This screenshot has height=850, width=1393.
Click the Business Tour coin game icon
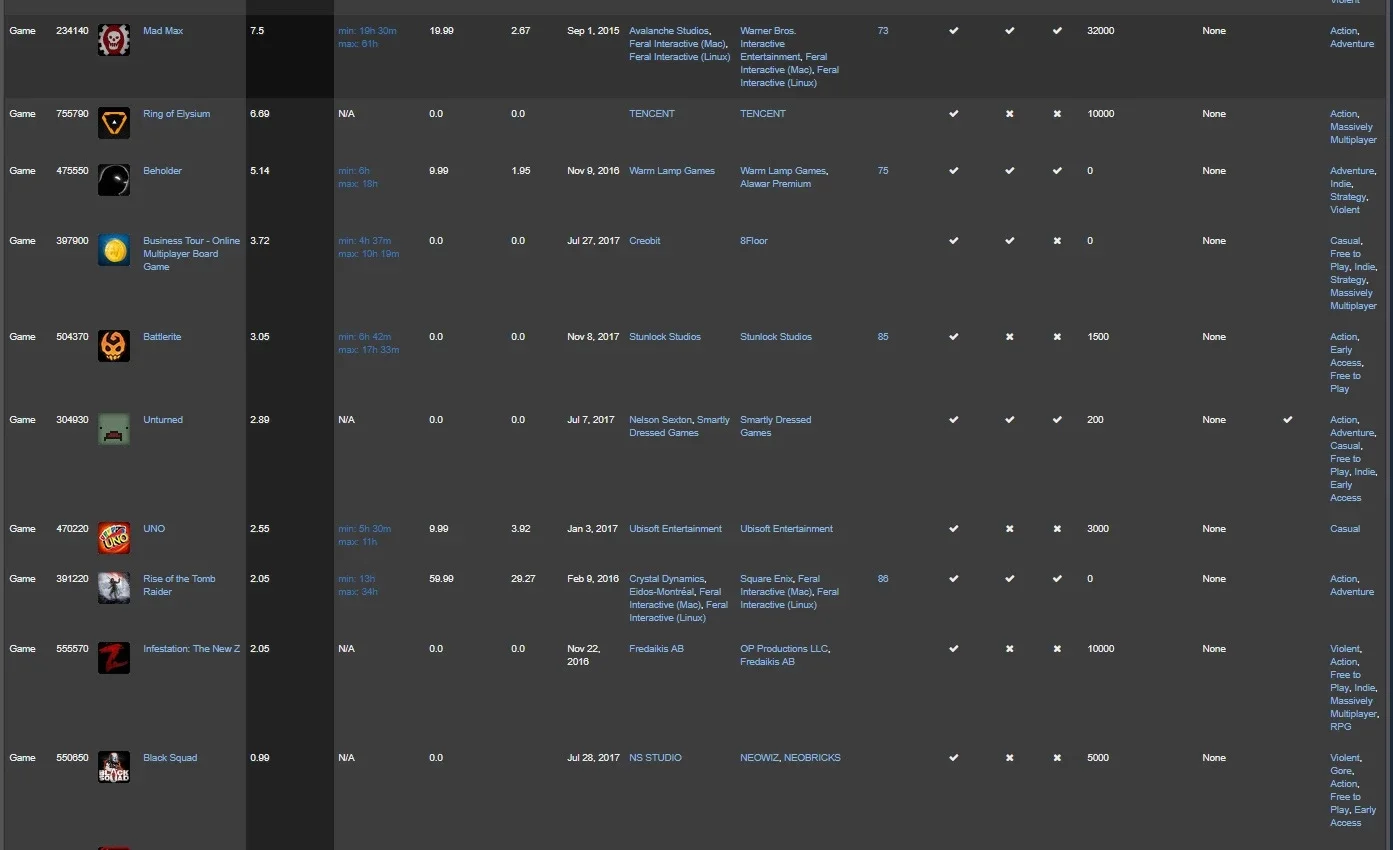(x=114, y=251)
